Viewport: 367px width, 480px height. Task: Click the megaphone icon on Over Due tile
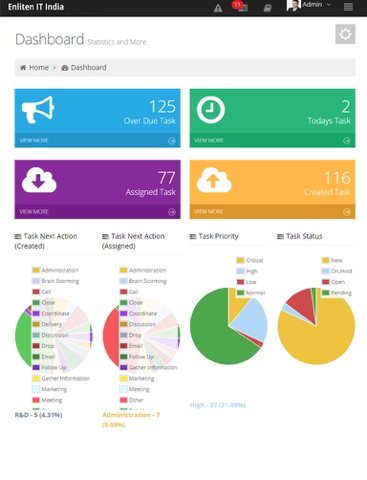[38, 110]
